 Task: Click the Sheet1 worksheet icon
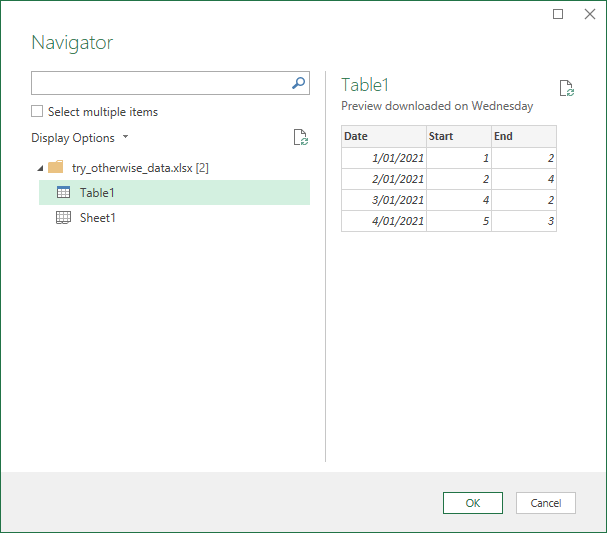pos(63,218)
